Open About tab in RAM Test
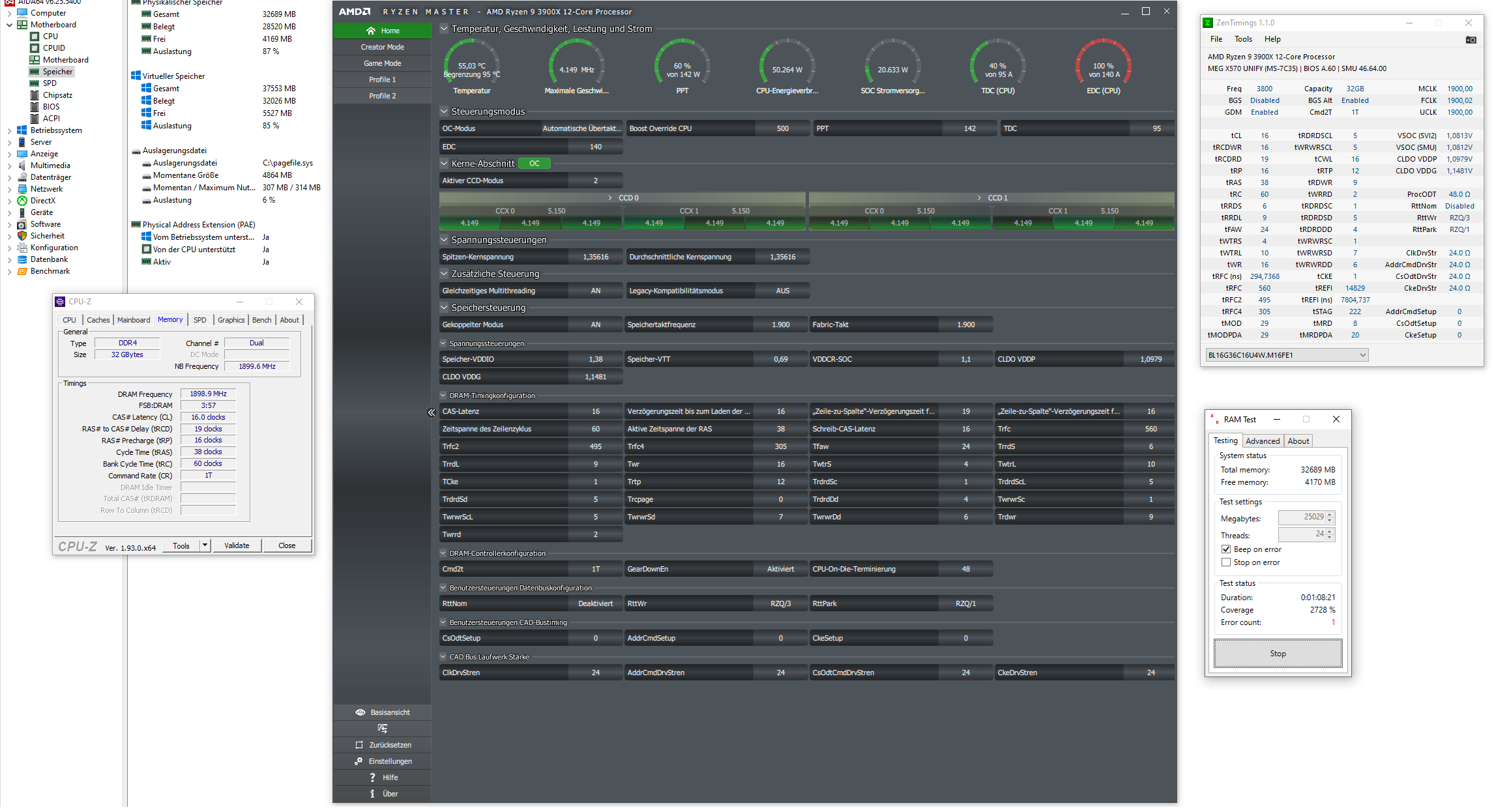The image size is (1494, 812). click(1298, 441)
